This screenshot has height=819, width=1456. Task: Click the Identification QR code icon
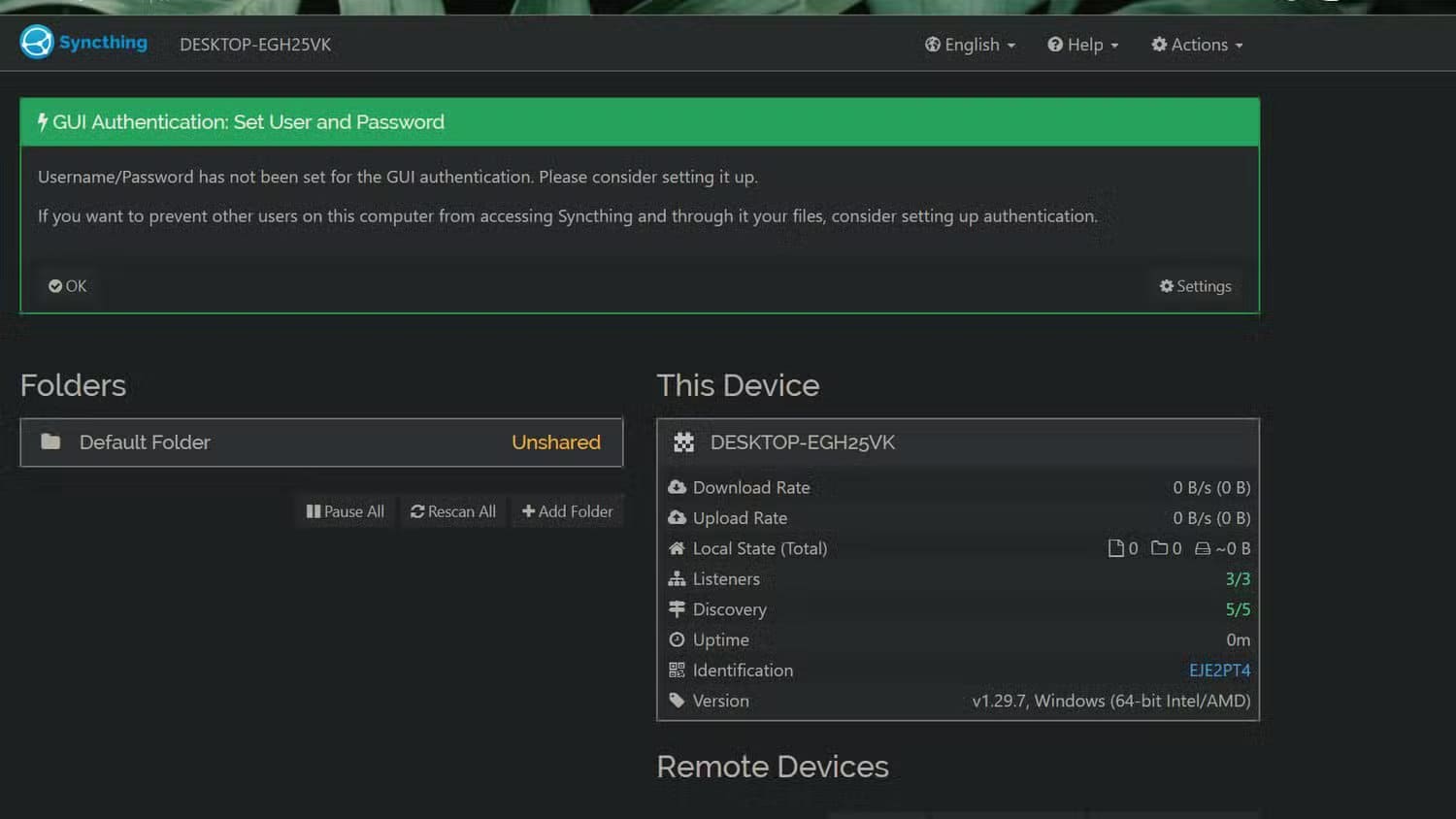[x=677, y=670]
